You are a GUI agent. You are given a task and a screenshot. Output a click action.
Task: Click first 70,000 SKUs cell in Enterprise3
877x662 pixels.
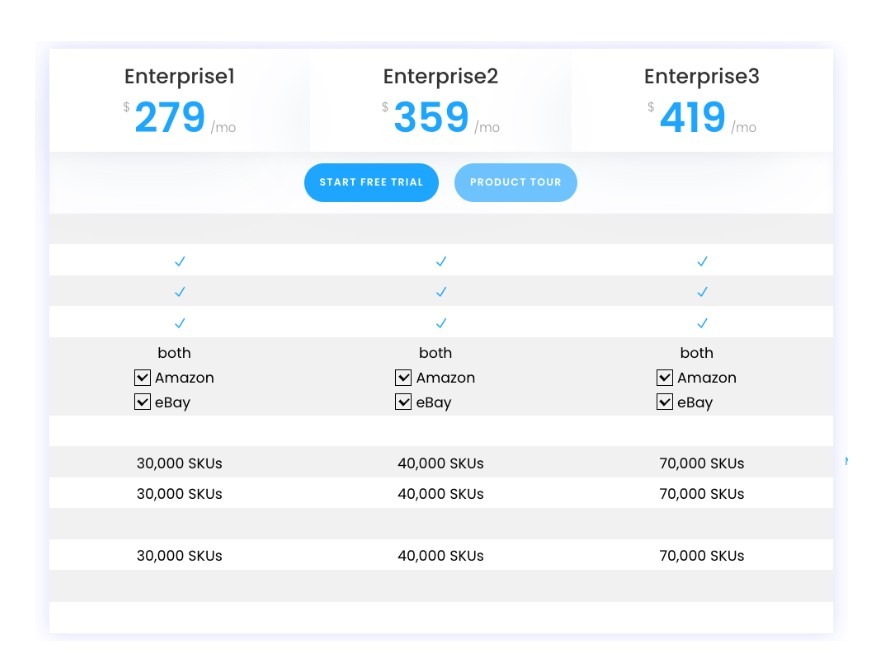702,464
